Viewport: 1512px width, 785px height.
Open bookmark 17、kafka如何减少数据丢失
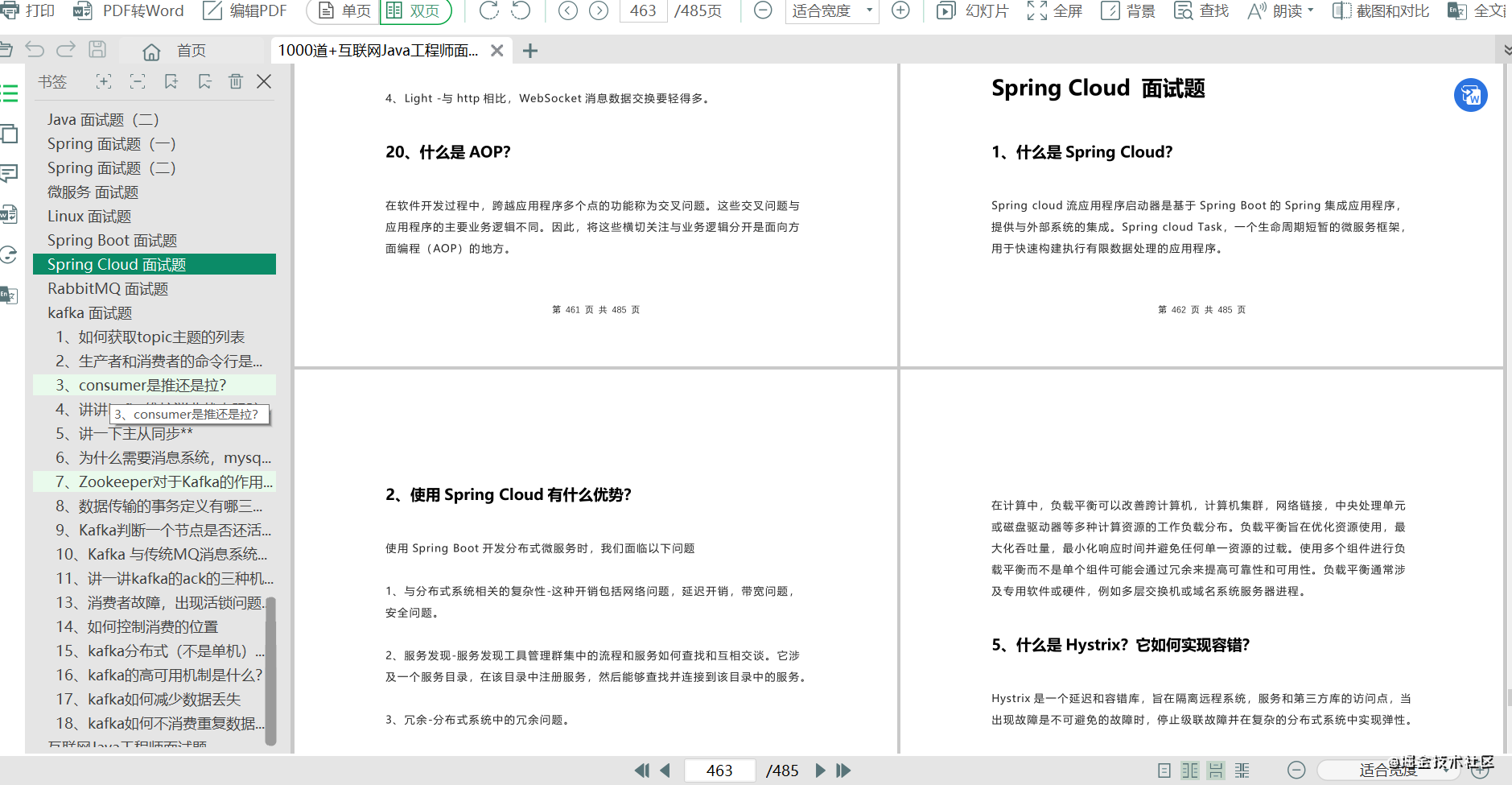[148, 700]
